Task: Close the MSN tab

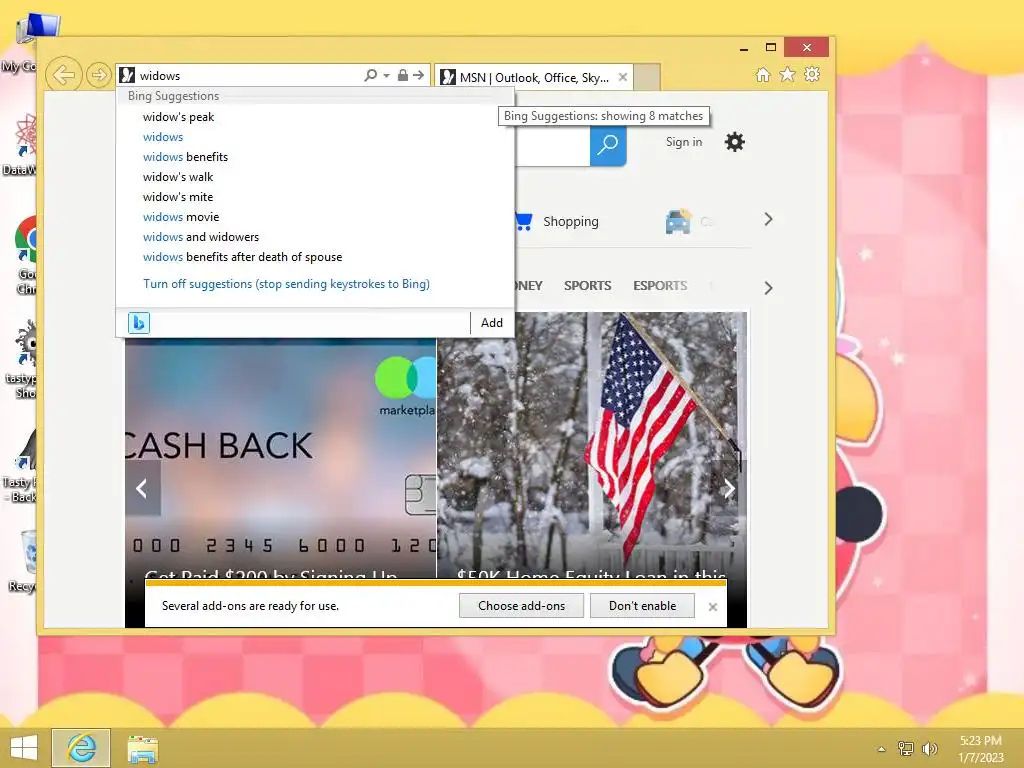Action: [623, 77]
